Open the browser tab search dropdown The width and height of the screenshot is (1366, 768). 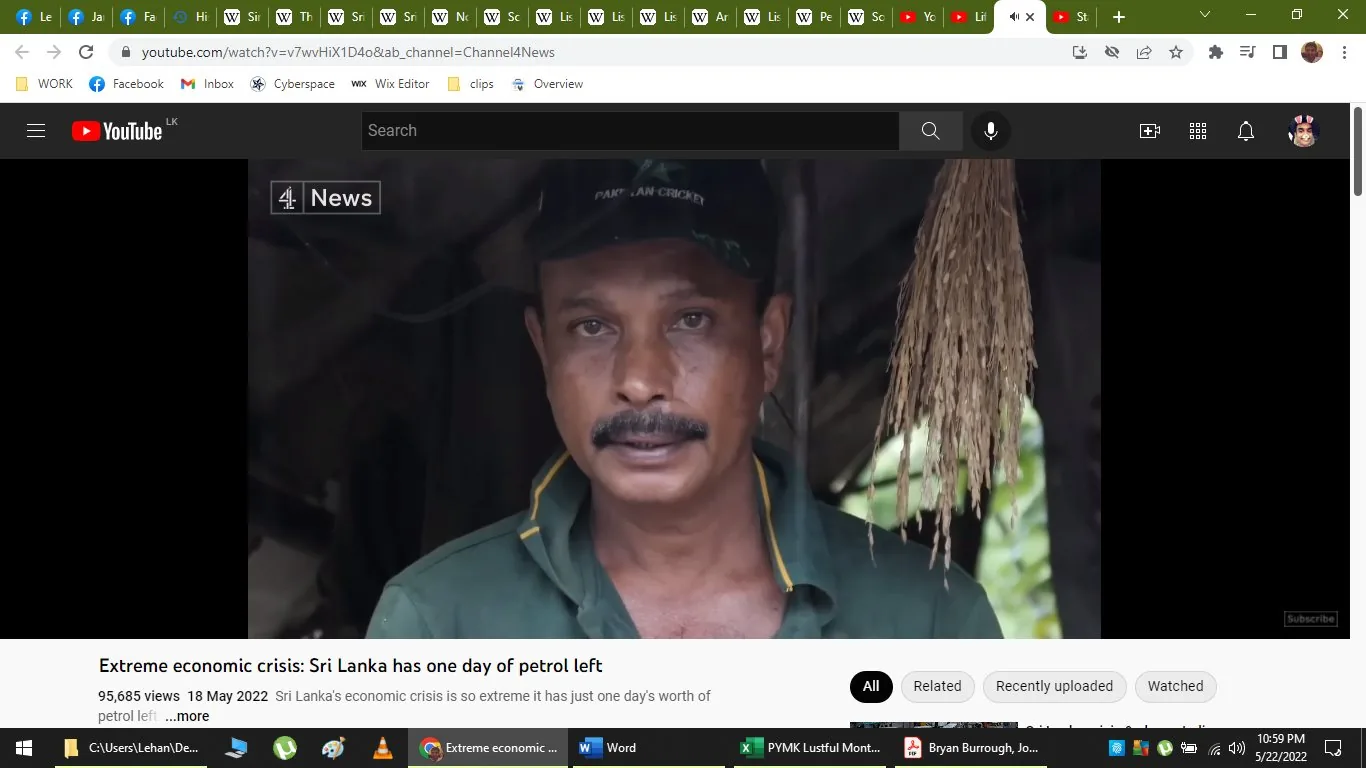coord(1204,16)
